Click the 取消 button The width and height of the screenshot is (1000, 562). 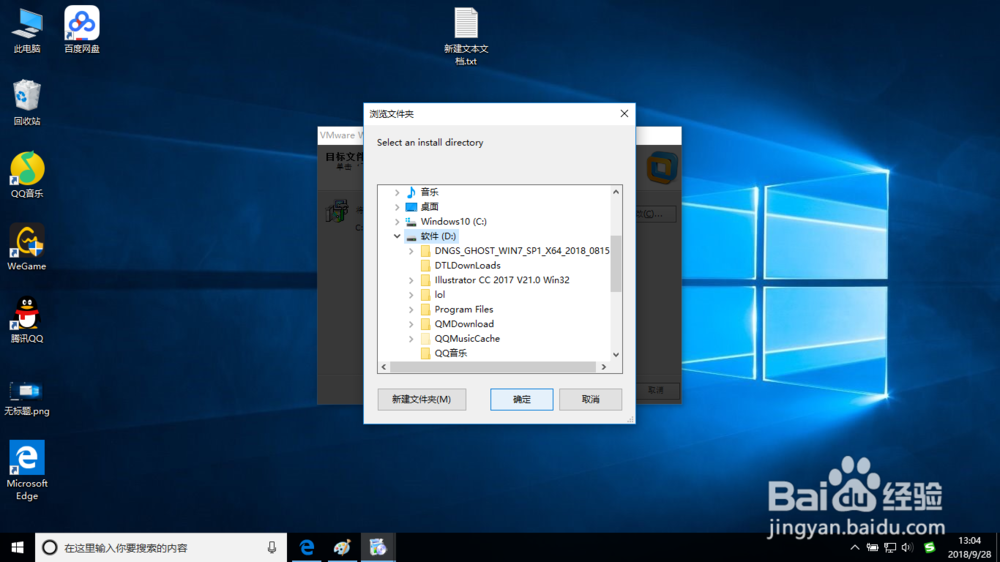[591, 399]
